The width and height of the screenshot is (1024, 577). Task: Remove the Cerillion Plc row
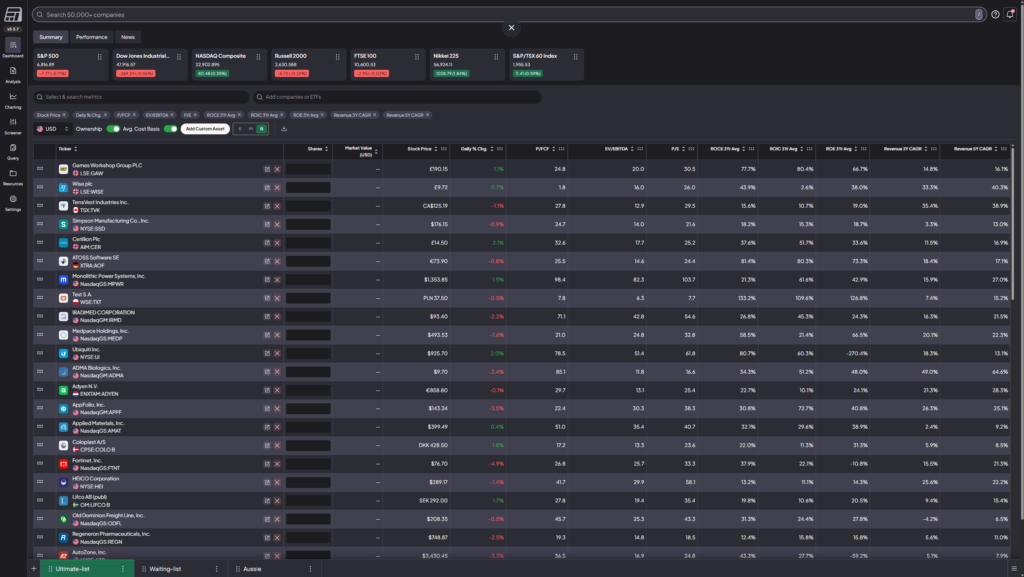tap(277, 243)
